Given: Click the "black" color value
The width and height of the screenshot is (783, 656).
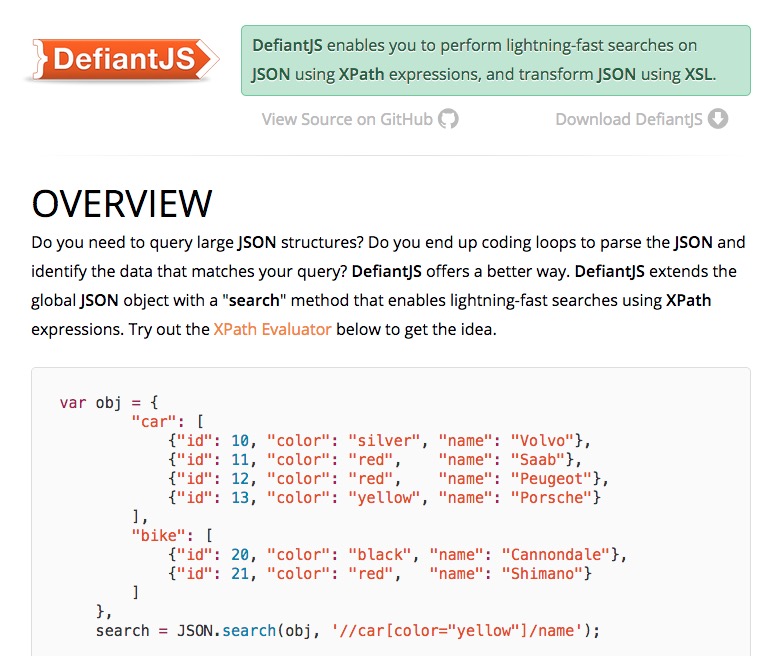Looking at the screenshot, I should 380,554.
